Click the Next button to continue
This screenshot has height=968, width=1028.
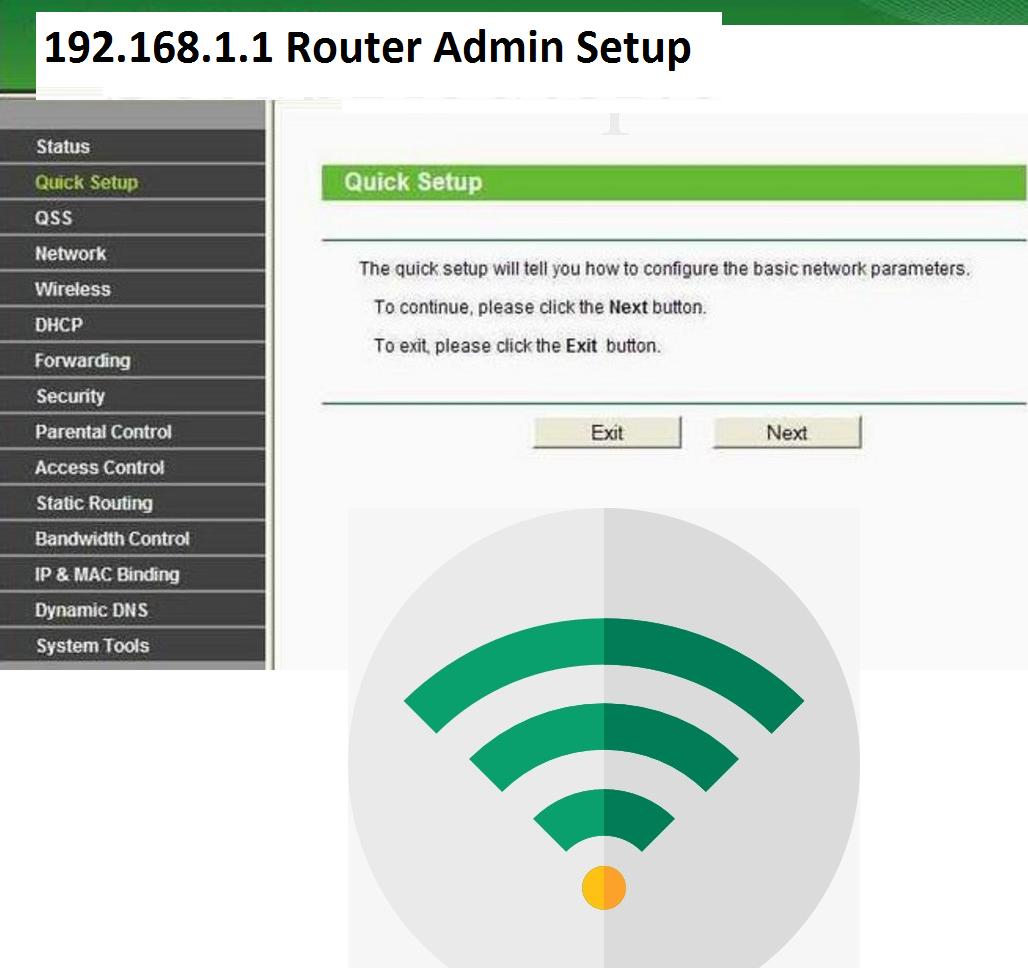[x=787, y=433]
